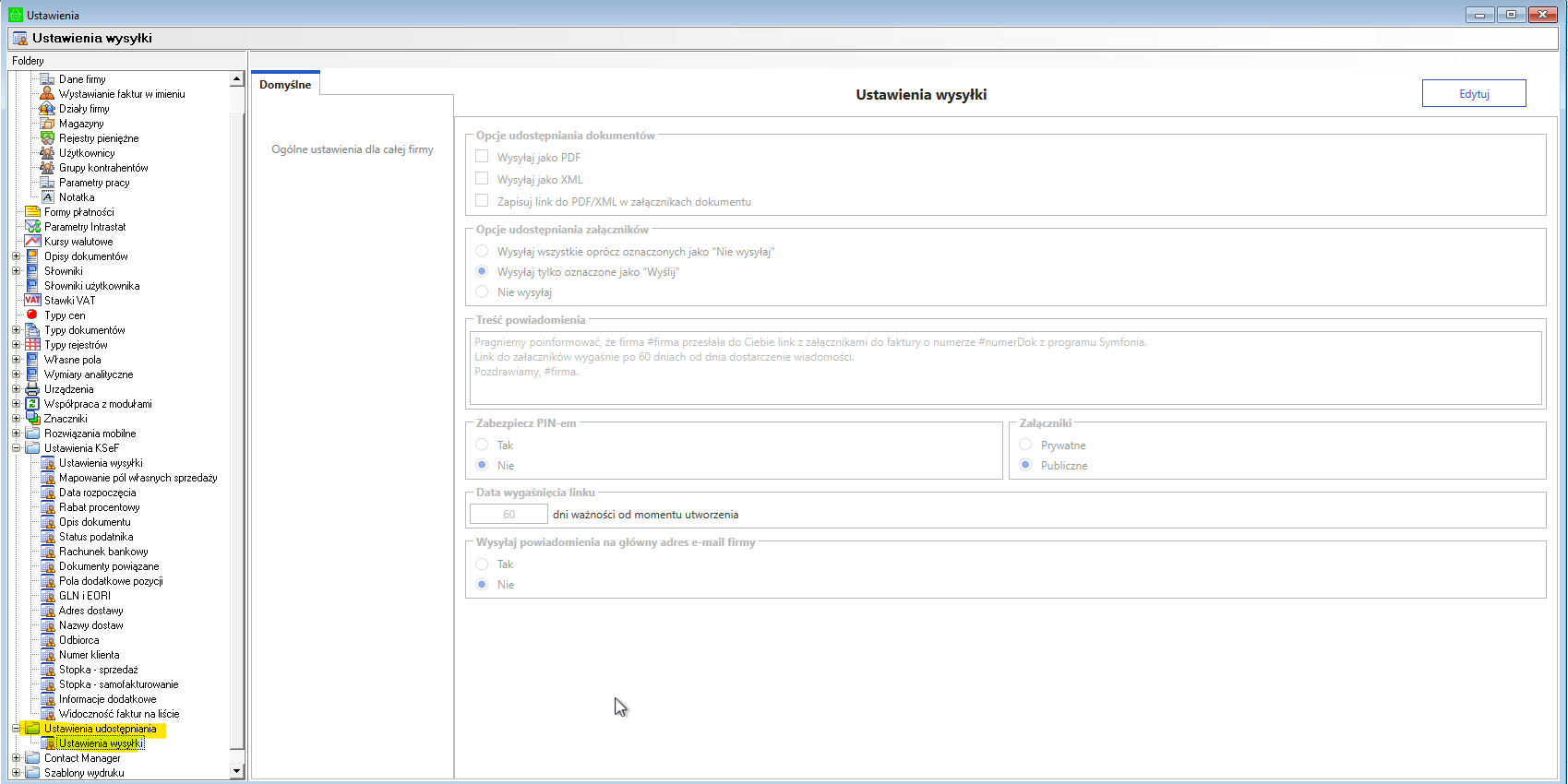Select the Prywatne attachments radio button
Image resolution: width=1568 pixels, height=784 pixels.
click(x=1025, y=445)
